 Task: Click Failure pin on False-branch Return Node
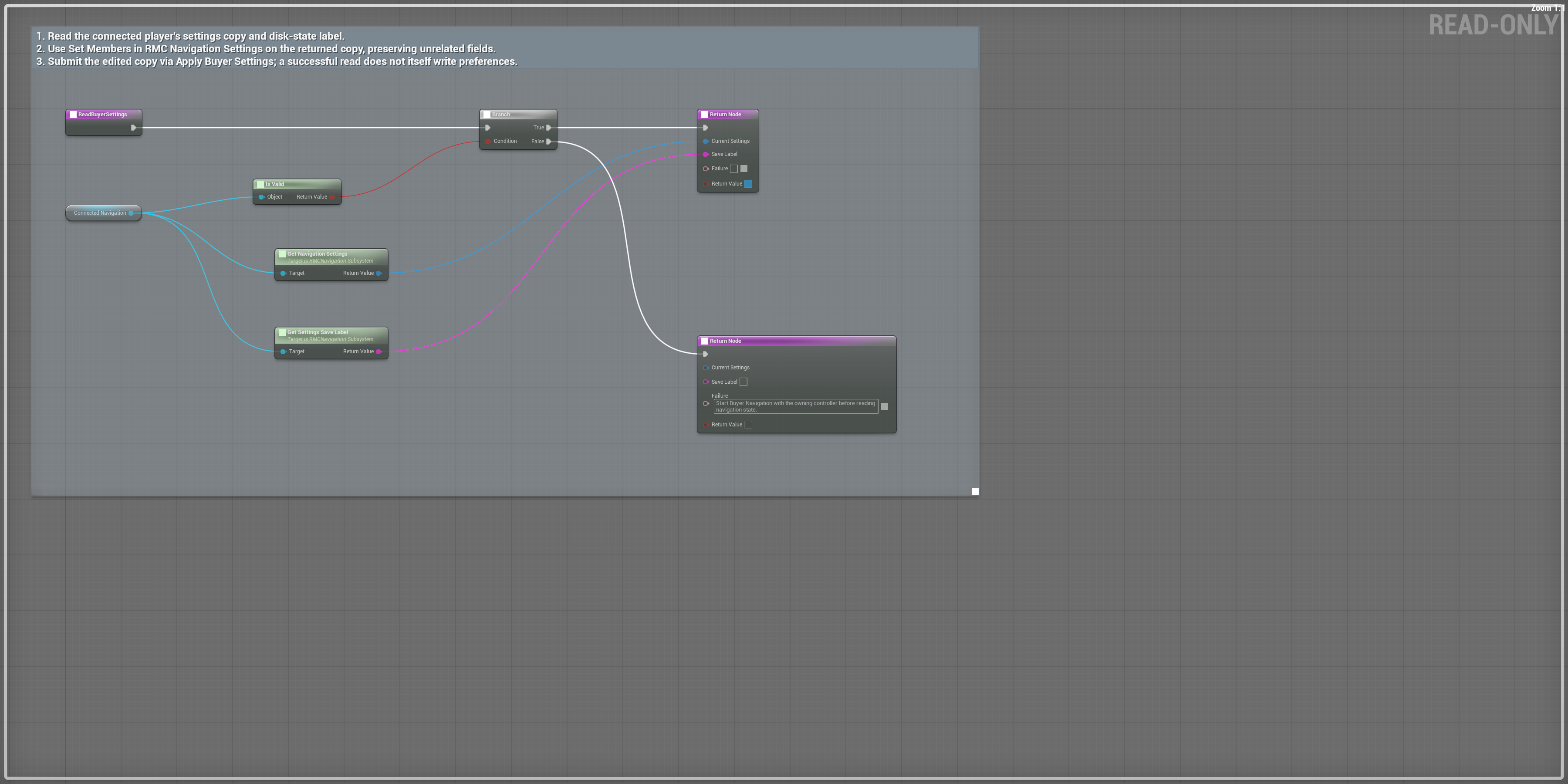(x=706, y=404)
